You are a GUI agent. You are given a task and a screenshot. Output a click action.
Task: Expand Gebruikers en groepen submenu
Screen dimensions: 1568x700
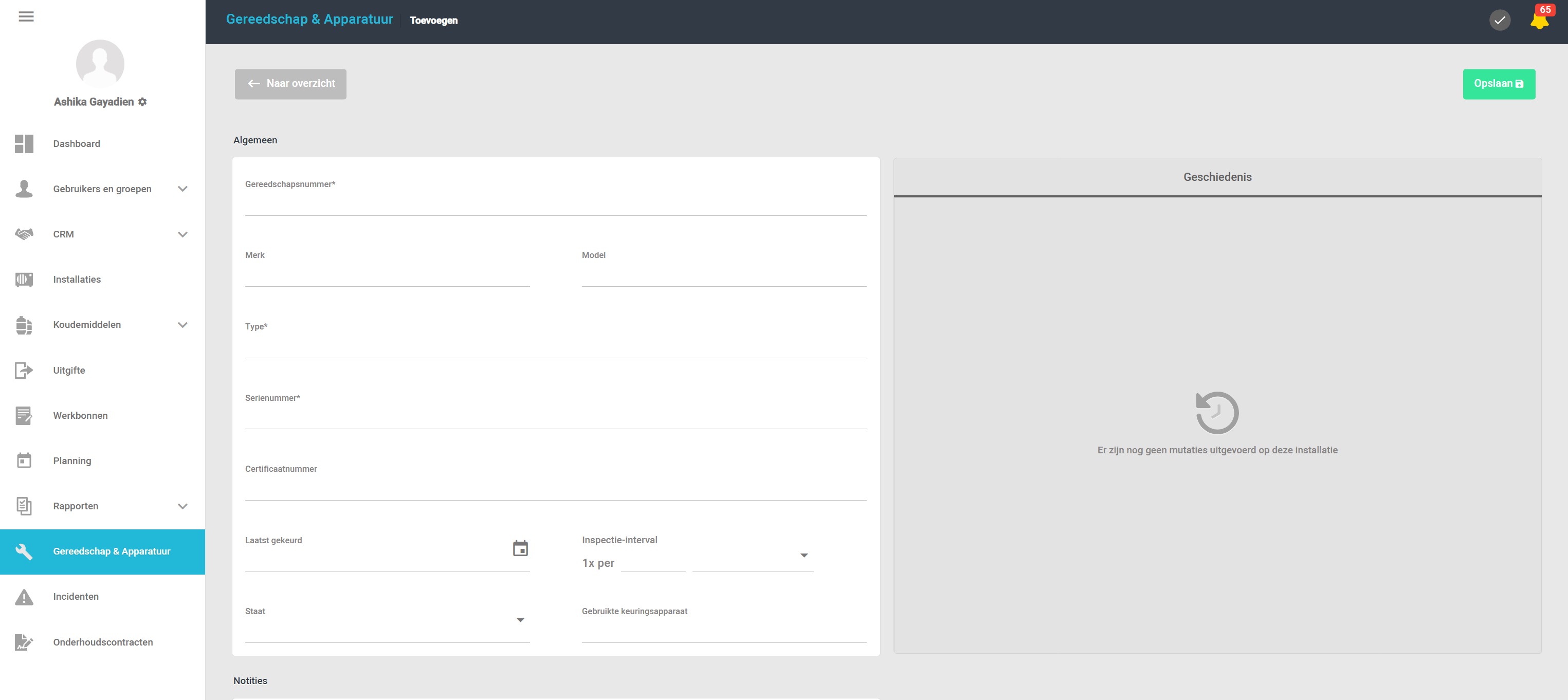coord(182,189)
